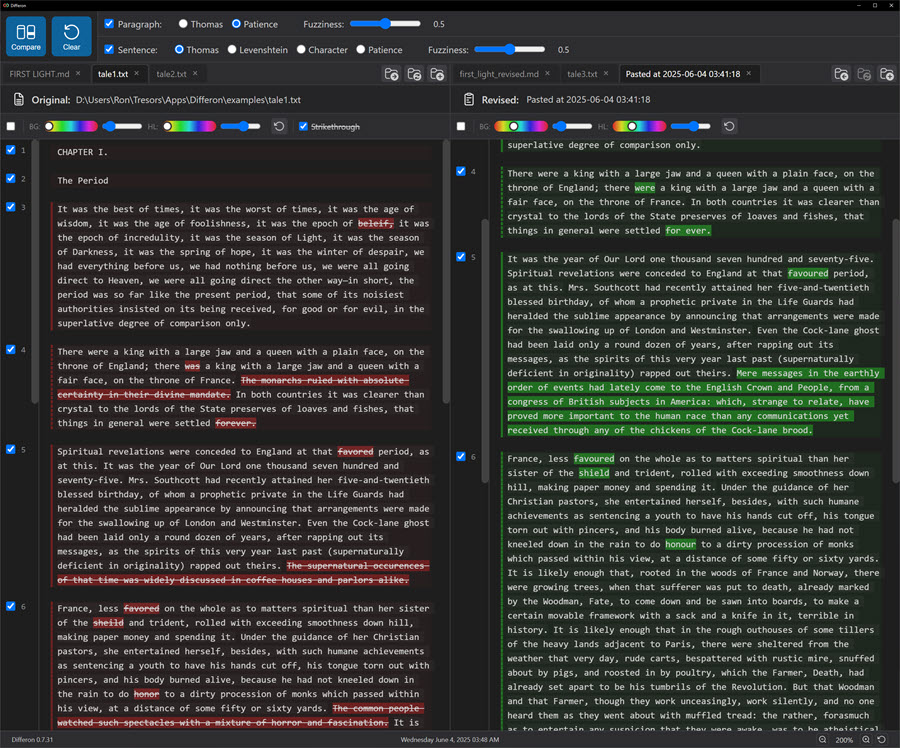Toggle the Strikethrough checkbox
This screenshot has height=748, width=900.
coord(303,126)
